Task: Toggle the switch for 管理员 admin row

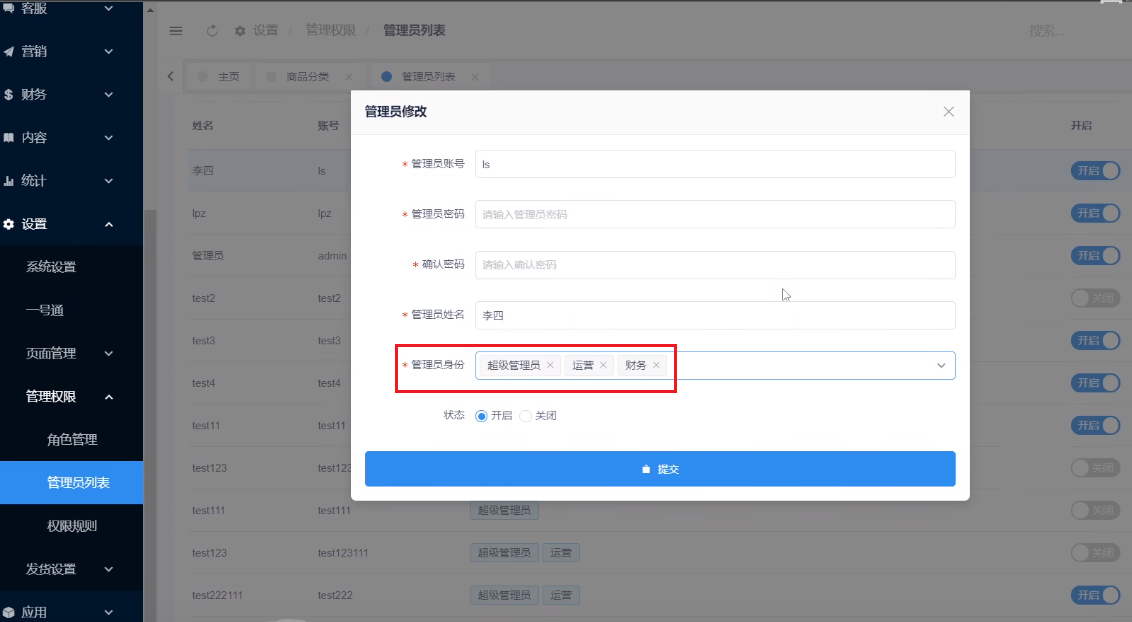Action: click(1095, 255)
